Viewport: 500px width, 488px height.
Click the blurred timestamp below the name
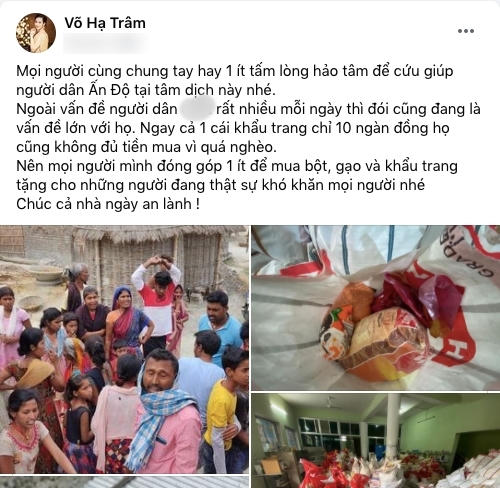[x=105, y=45]
